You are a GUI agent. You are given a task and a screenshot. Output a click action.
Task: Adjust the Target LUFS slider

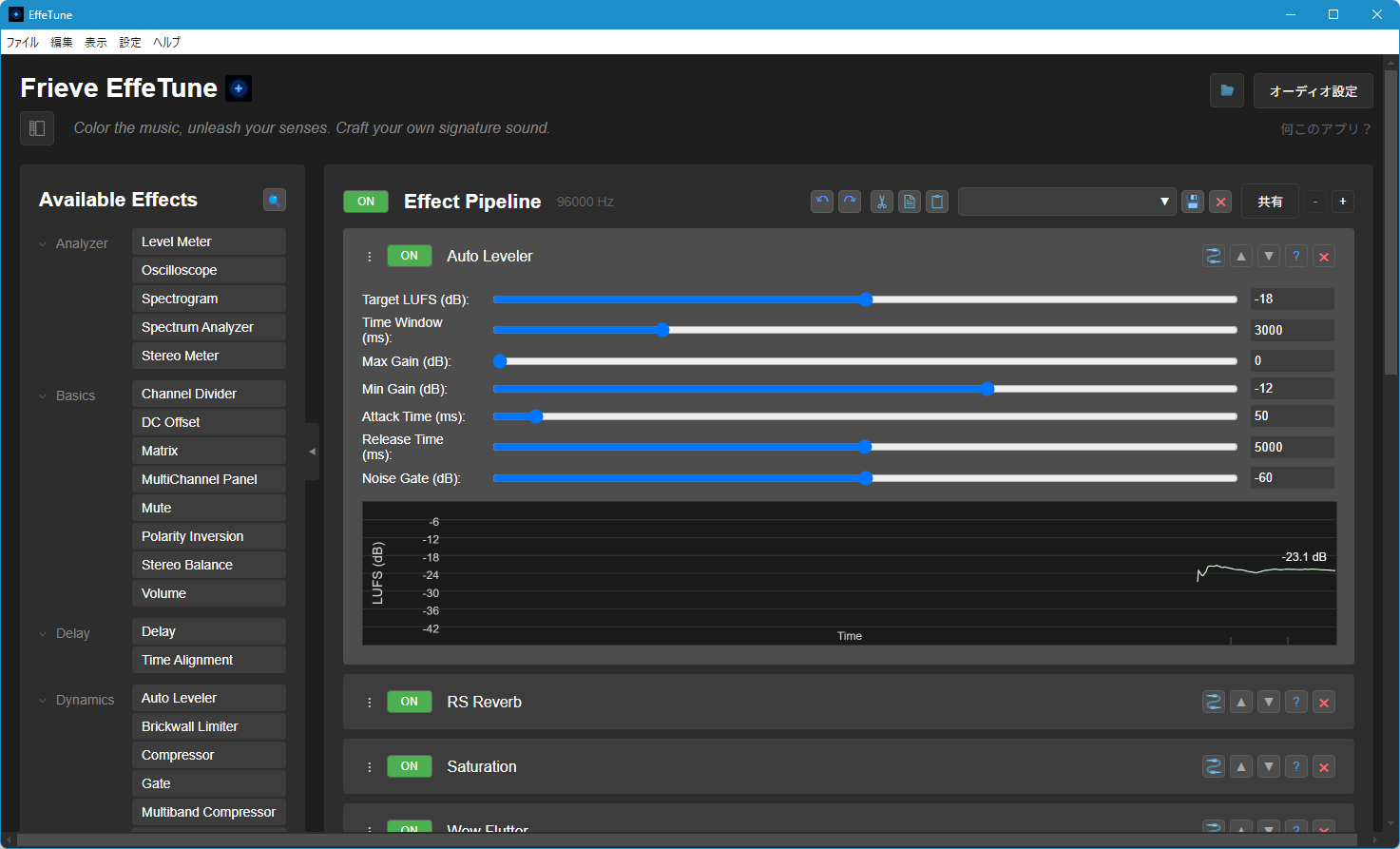coord(865,299)
